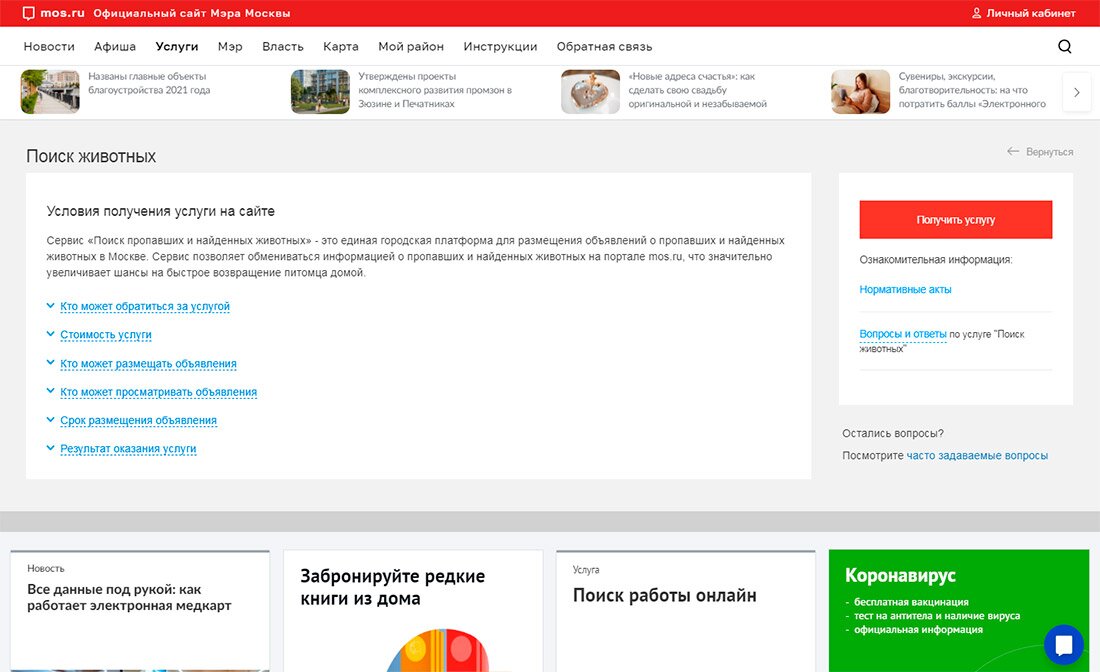Open the 'Нормативные акты' link
The width and height of the screenshot is (1100, 672).
905,290
